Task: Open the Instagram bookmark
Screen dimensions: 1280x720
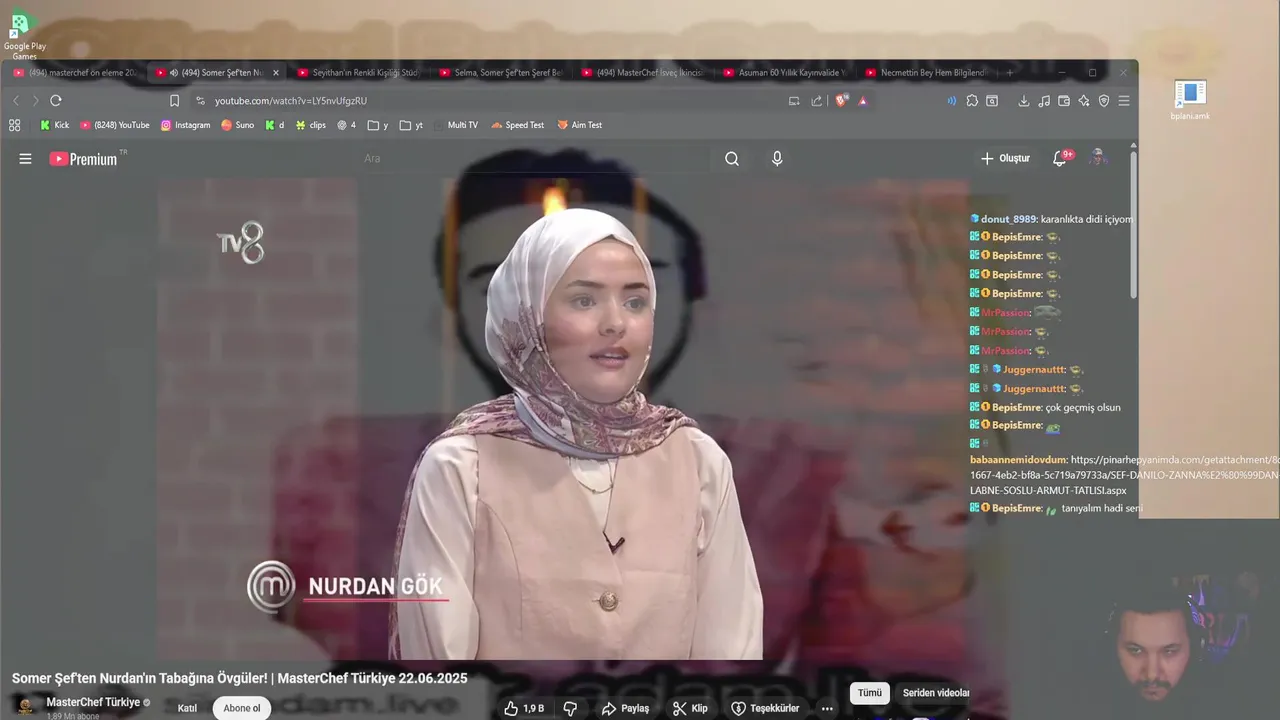Action: 185,125
